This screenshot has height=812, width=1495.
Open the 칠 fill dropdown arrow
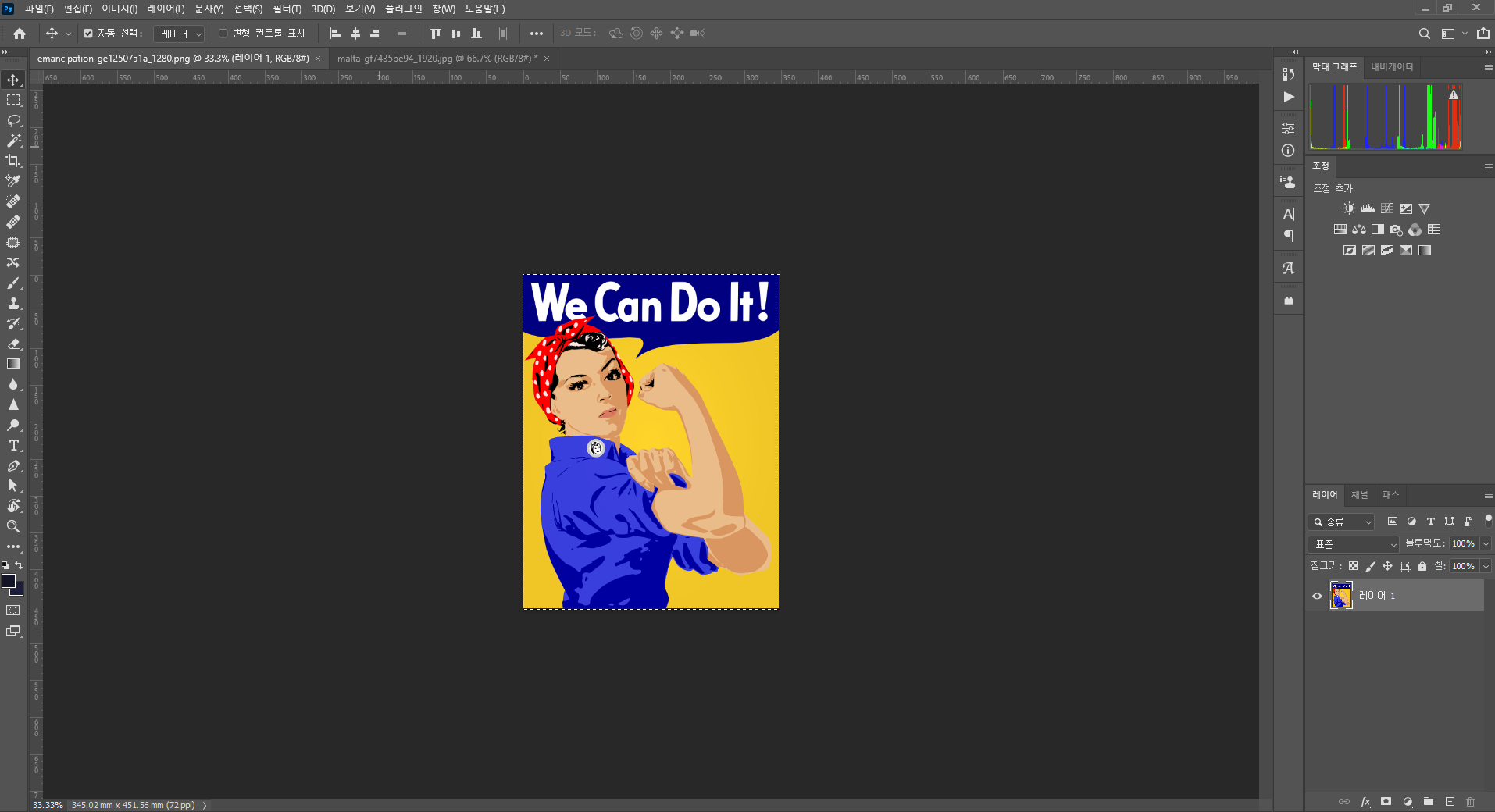pos(1486,566)
